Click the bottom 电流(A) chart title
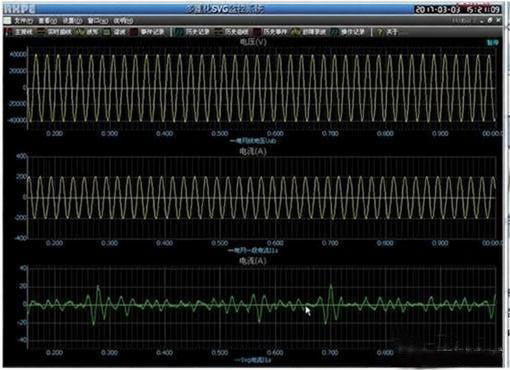Viewport: 510px width, 370px height. pyautogui.click(x=253, y=261)
